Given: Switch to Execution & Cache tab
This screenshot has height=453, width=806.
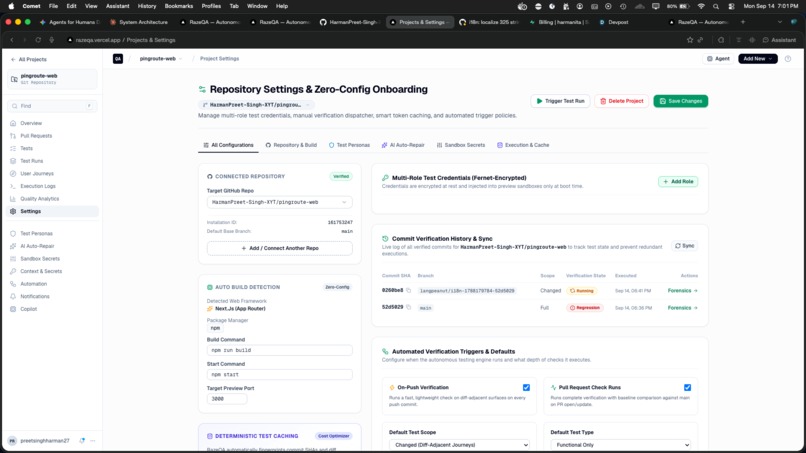Looking at the screenshot, I should [523, 145].
